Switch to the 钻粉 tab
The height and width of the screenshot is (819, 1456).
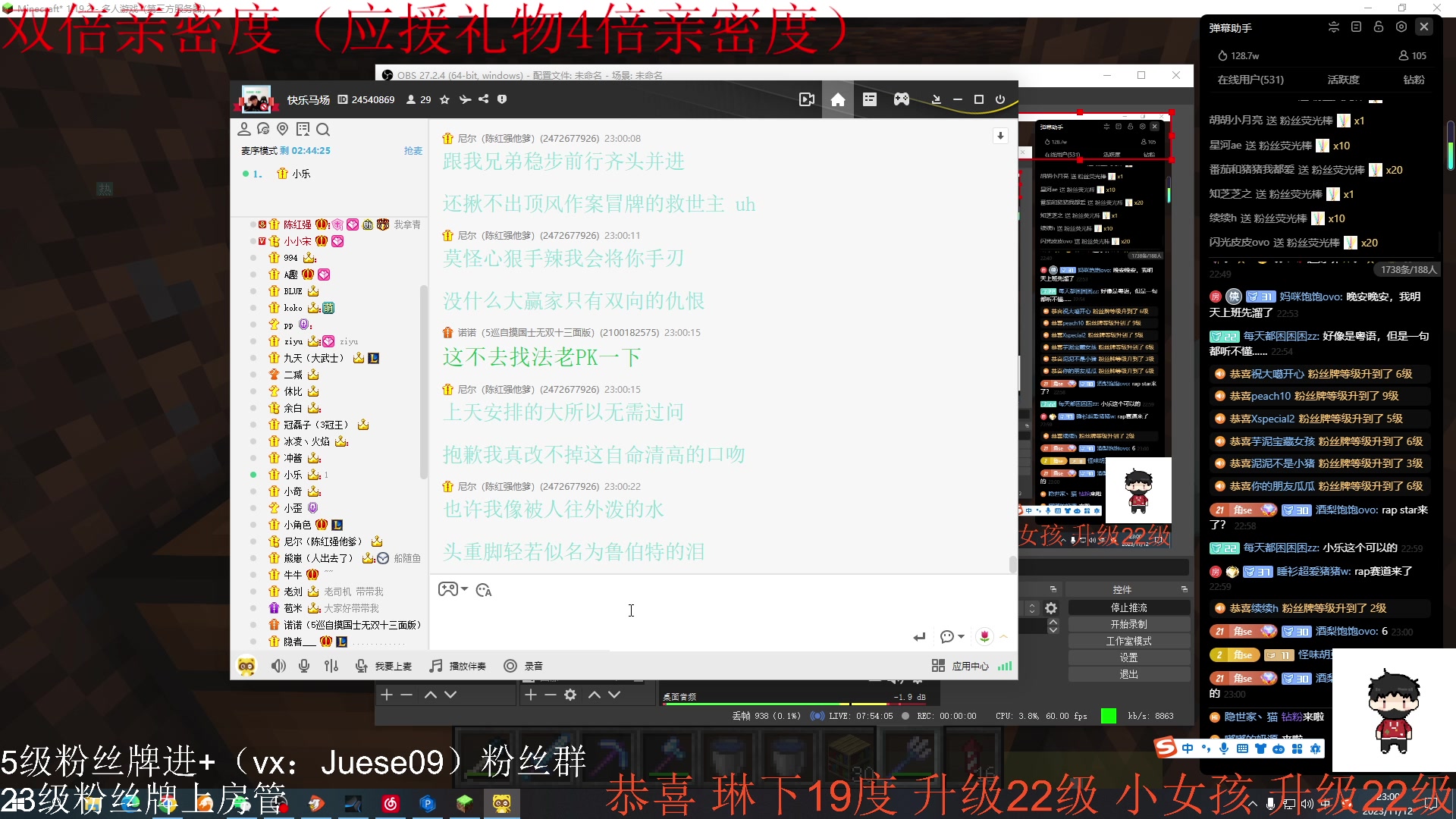(x=1413, y=80)
